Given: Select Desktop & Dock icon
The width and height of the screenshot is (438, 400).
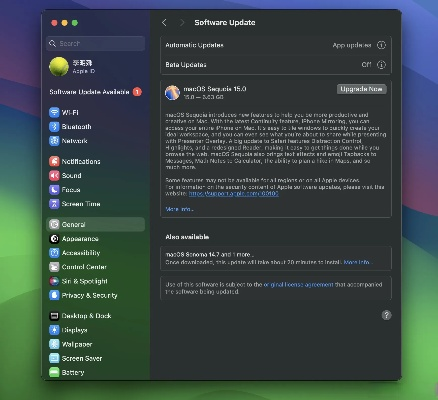Looking at the screenshot, I should (x=54, y=316).
